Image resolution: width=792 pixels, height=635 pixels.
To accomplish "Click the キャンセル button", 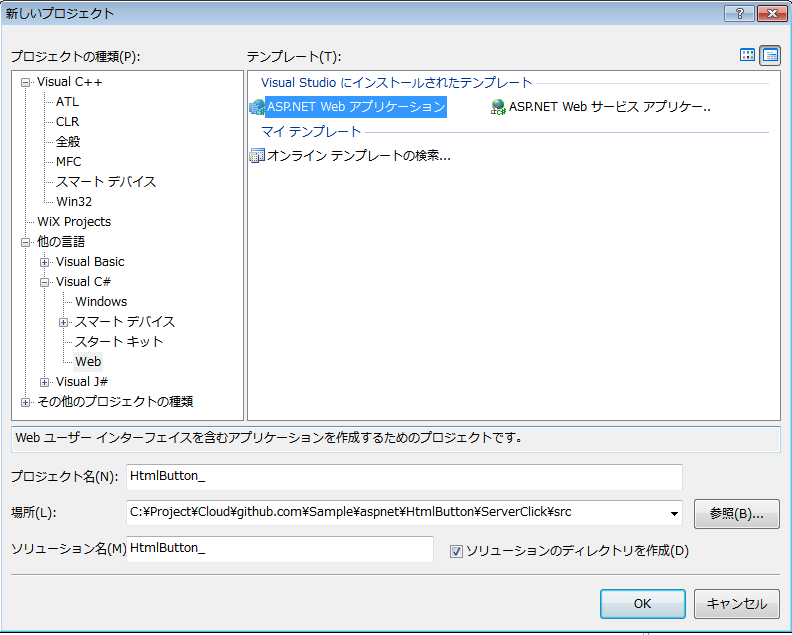I will (x=736, y=604).
